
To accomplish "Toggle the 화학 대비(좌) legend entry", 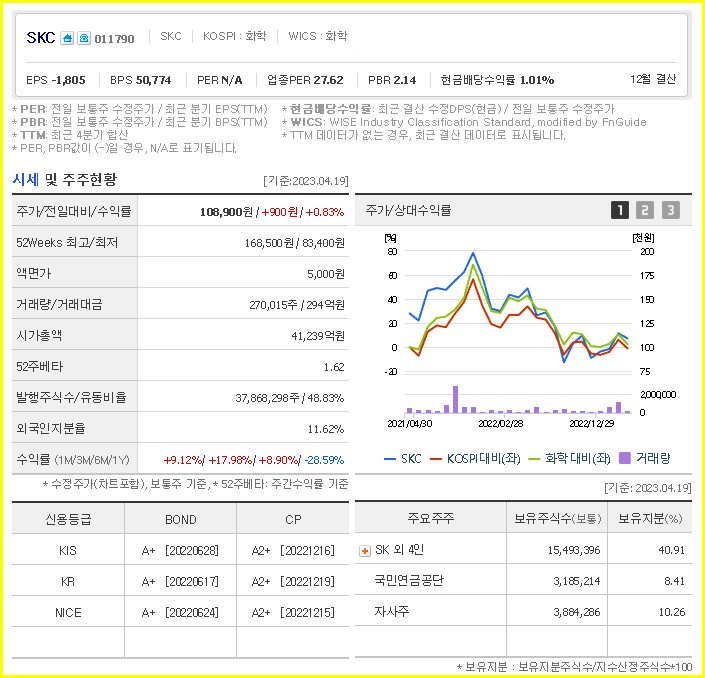I will tap(570, 459).
